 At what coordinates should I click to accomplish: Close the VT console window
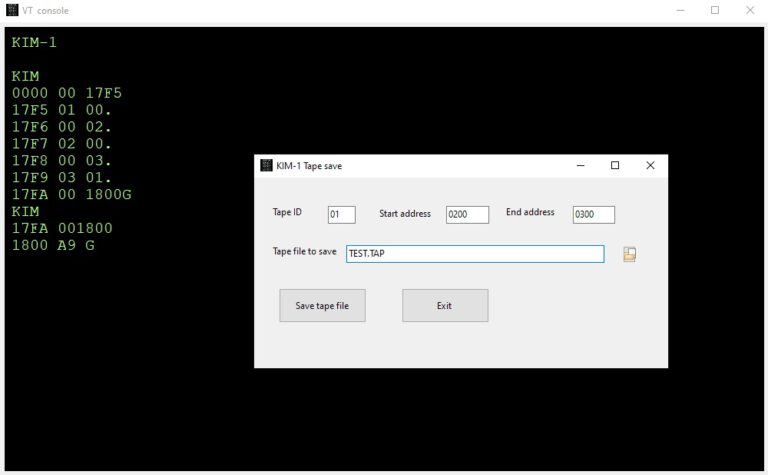click(750, 10)
